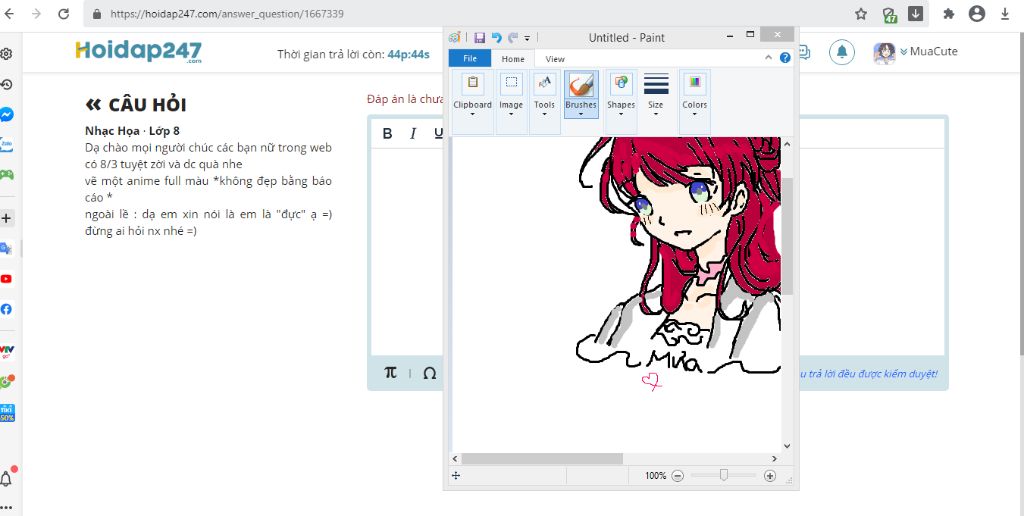Click Paint canvas vertical scrollbar down arrow

click(787, 446)
